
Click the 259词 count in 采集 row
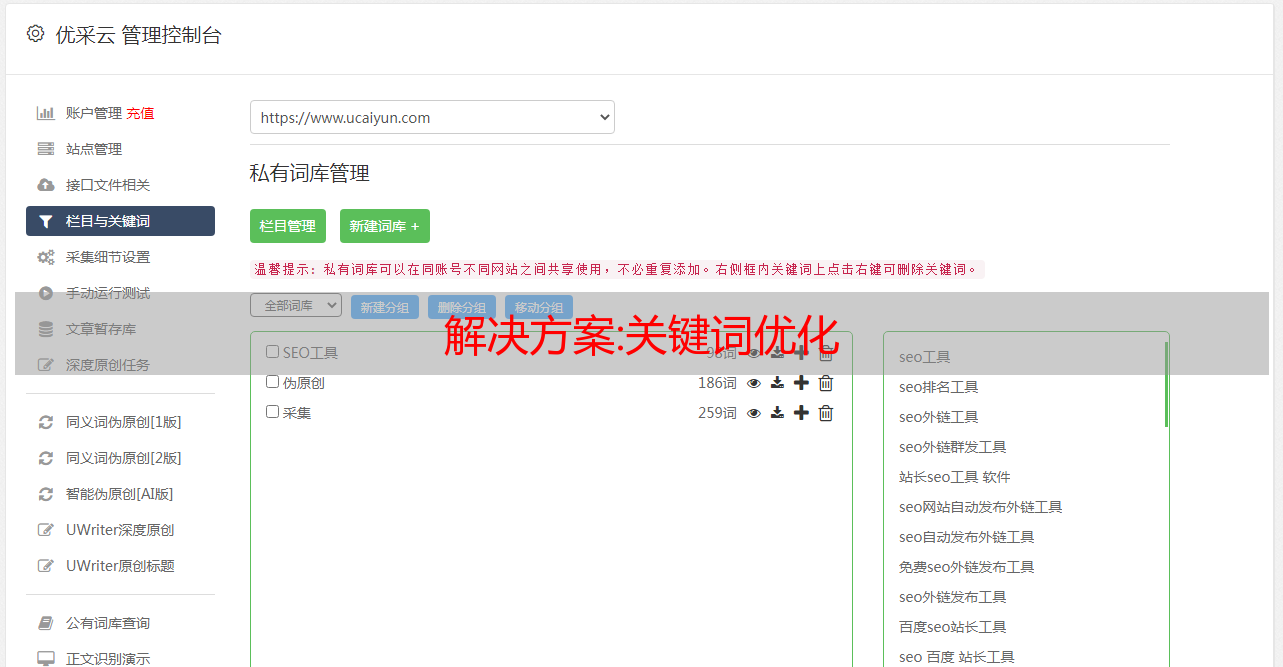(x=717, y=413)
